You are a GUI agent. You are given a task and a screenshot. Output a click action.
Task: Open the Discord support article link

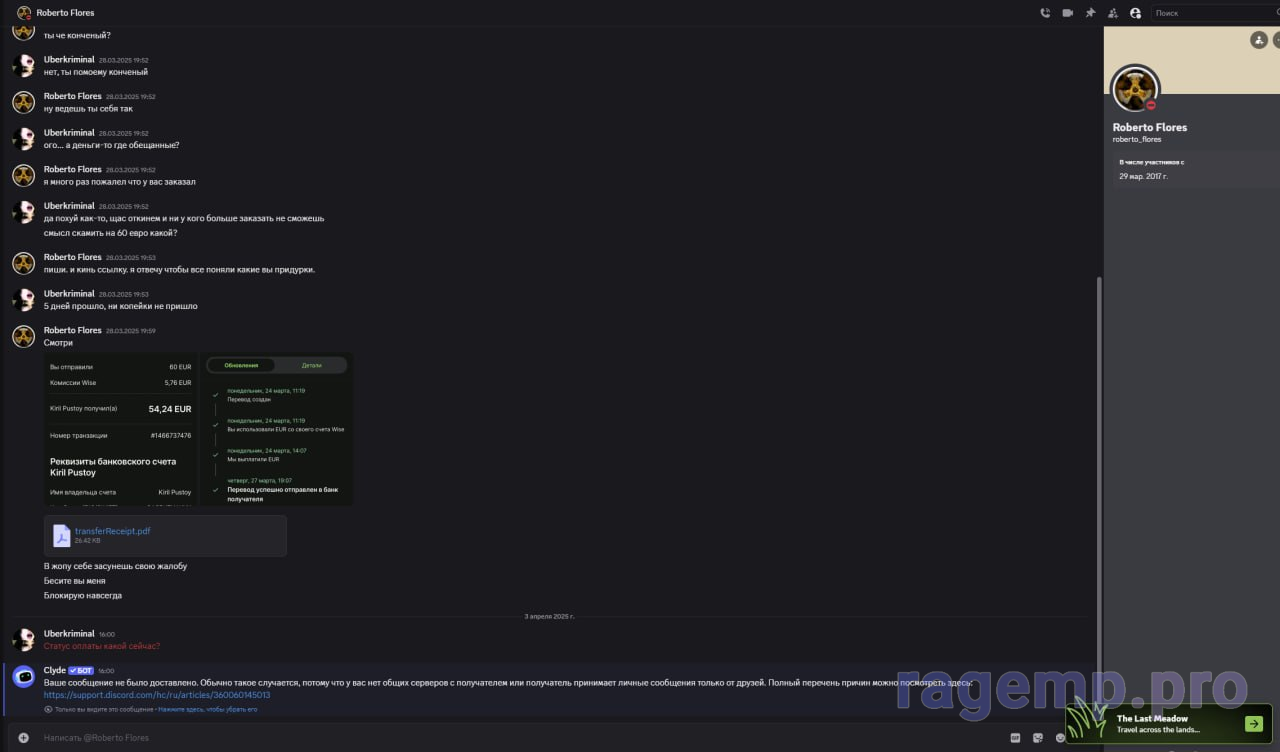(157, 694)
